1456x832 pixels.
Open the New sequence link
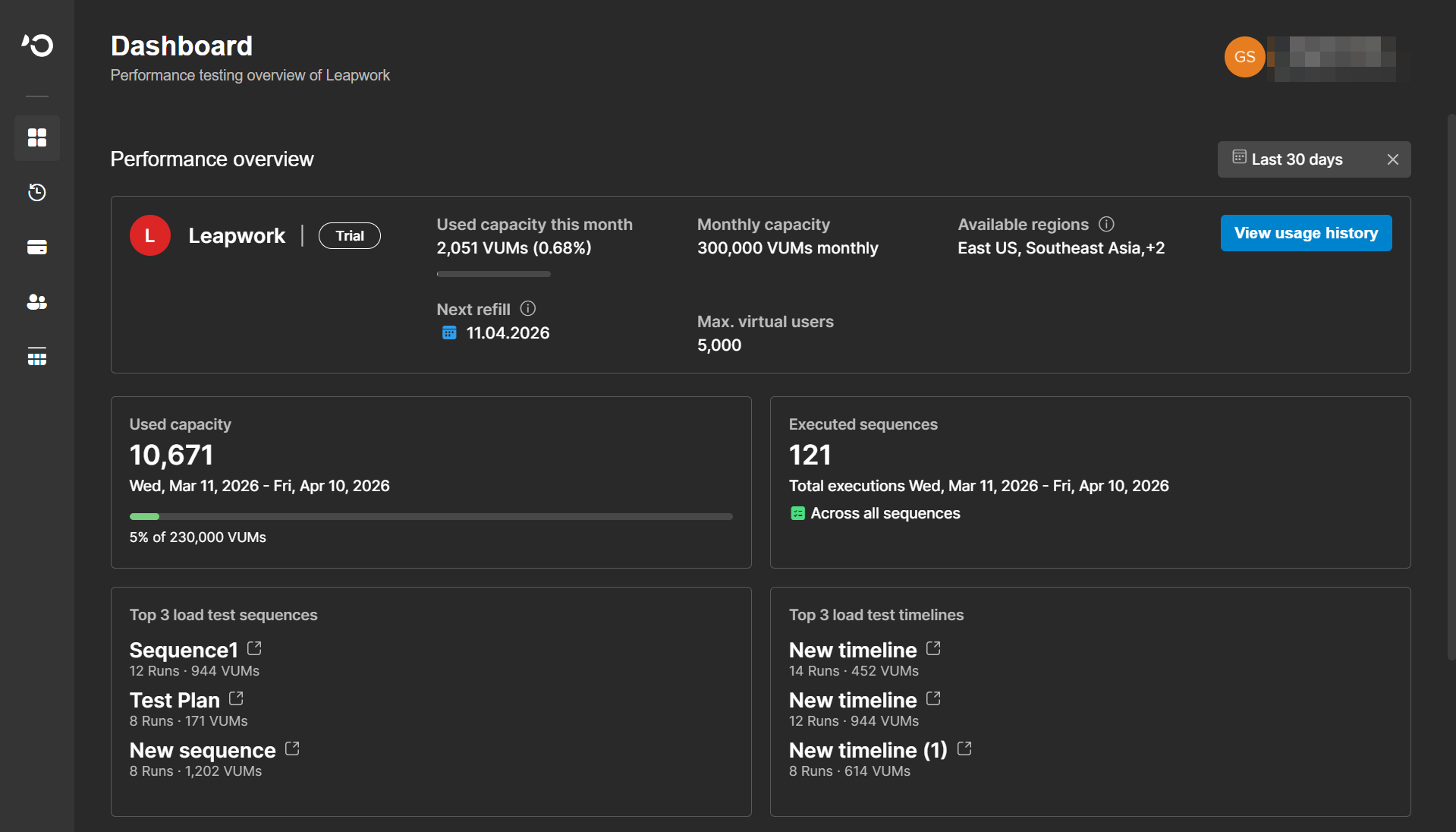203,750
